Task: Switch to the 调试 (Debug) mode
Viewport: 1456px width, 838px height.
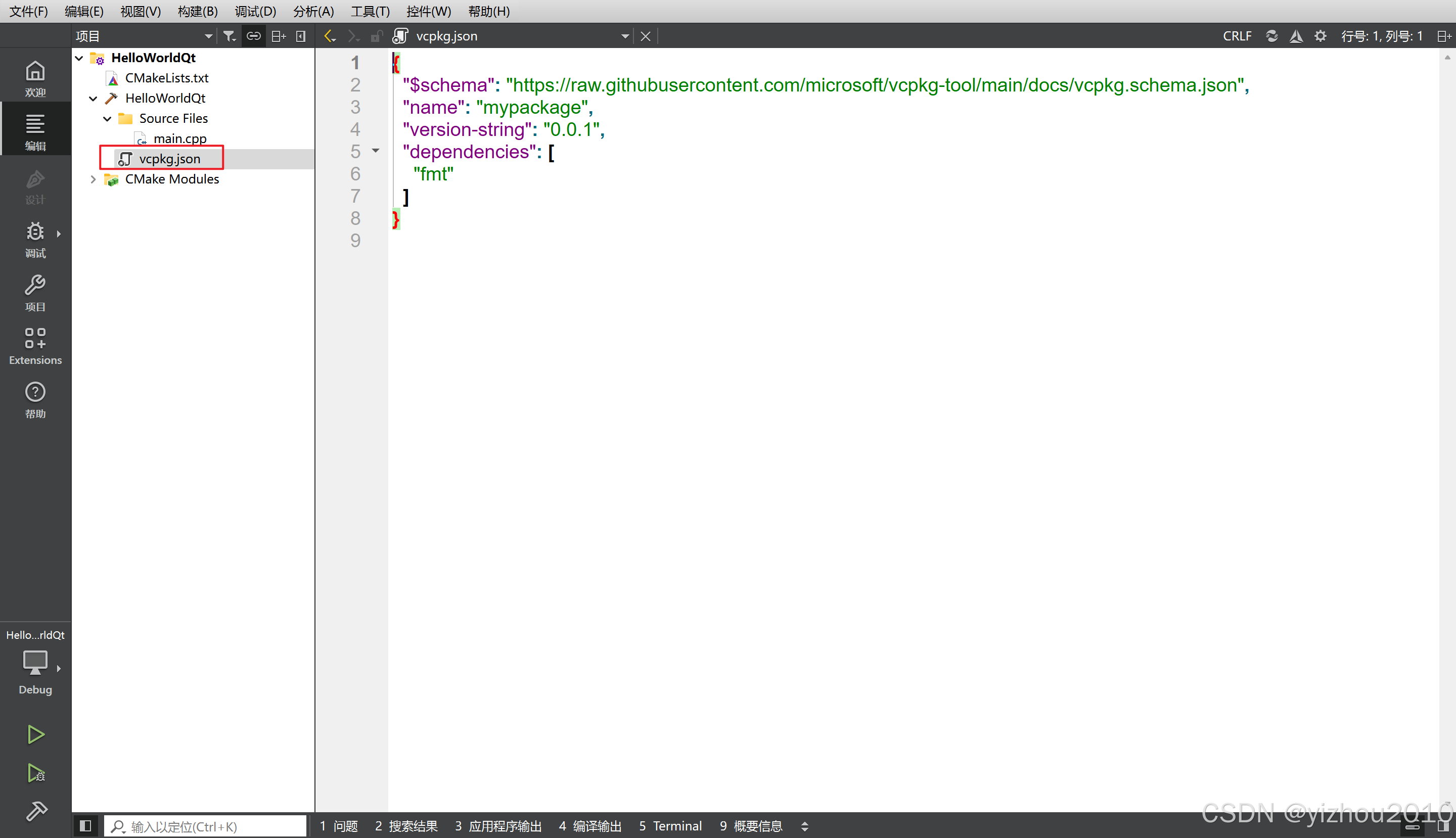Action: (x=35, y=240)
